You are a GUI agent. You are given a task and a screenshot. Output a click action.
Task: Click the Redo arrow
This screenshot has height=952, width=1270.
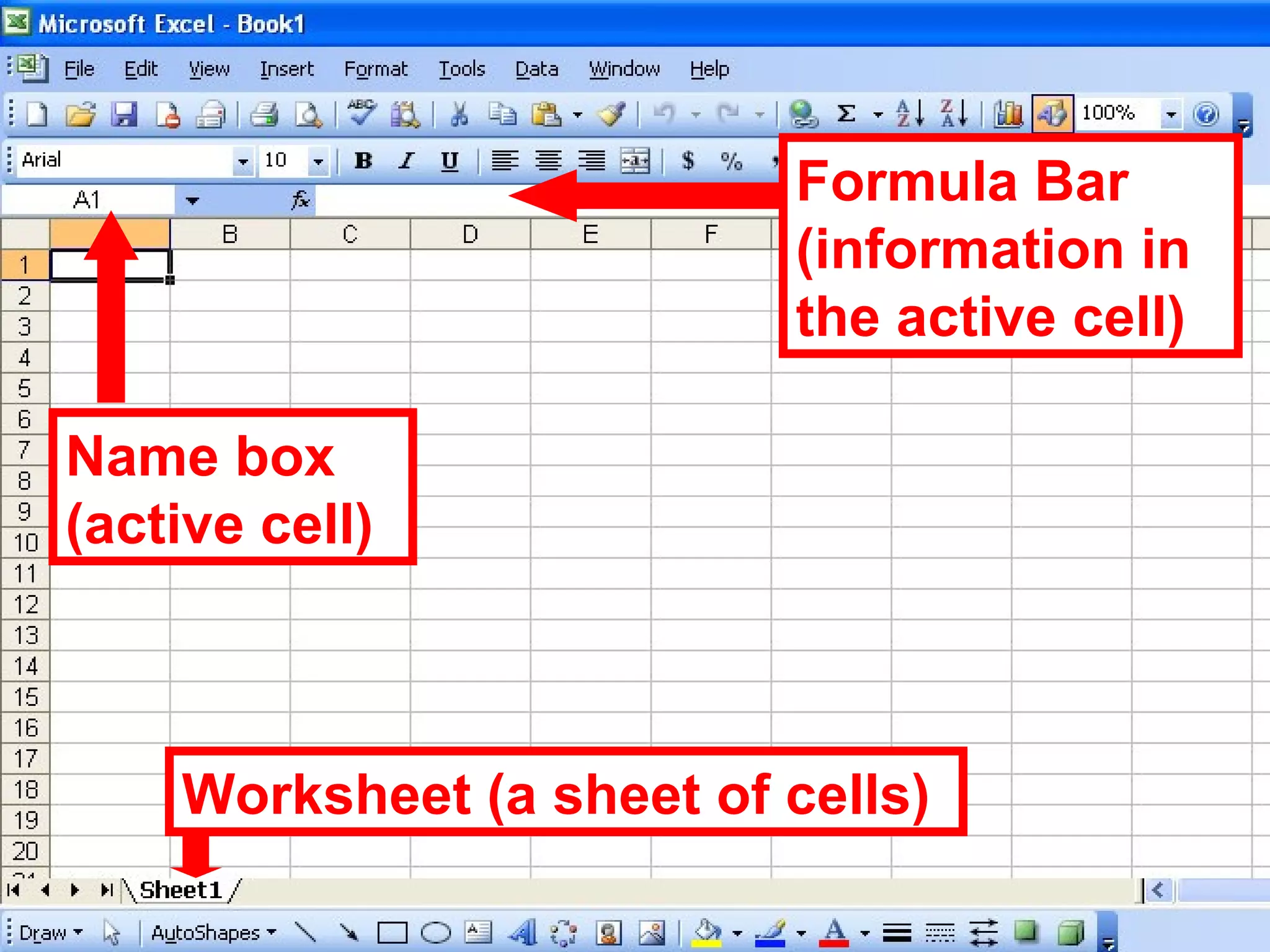pos(728,115)
